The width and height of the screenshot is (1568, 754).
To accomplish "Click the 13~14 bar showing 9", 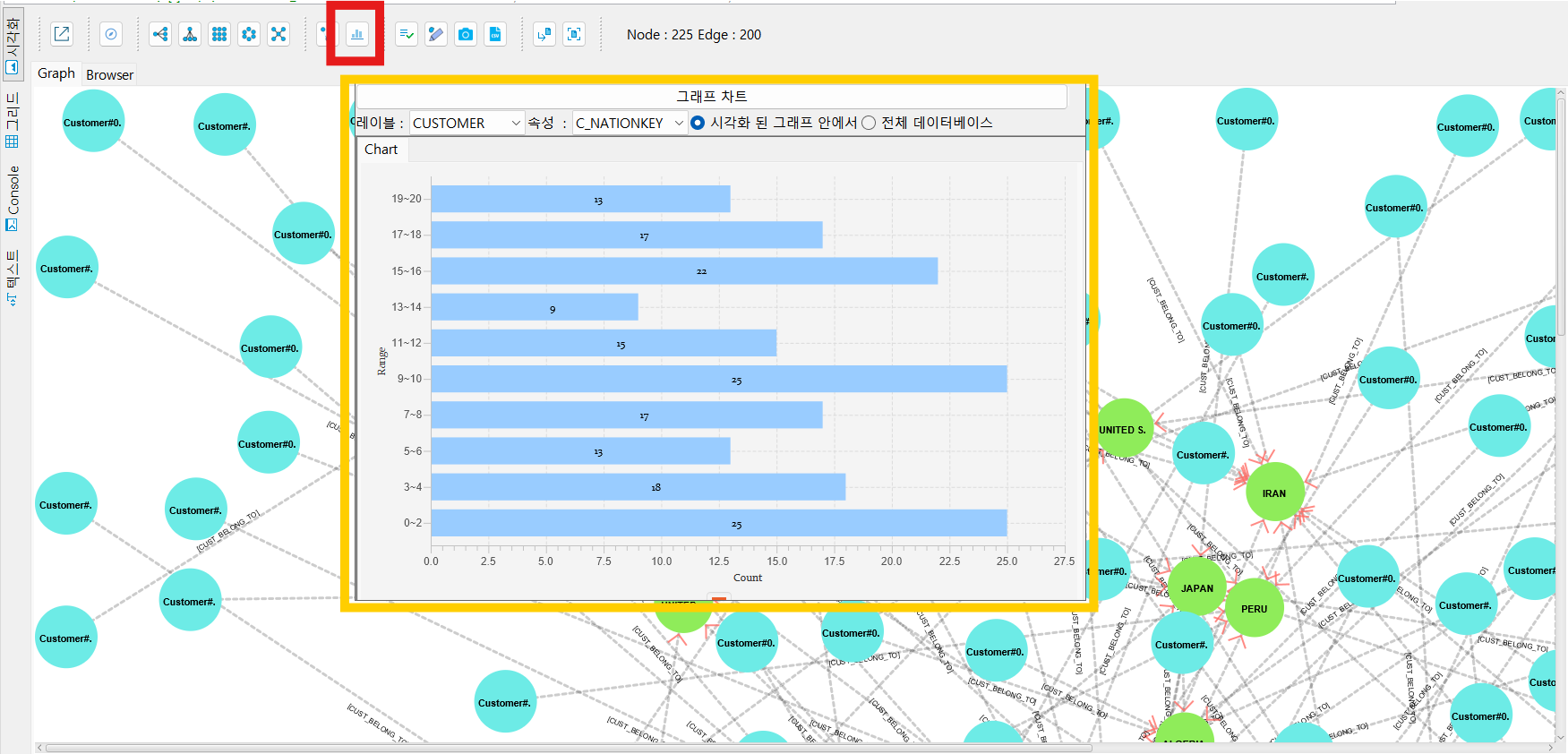I will tap(535, 307).
